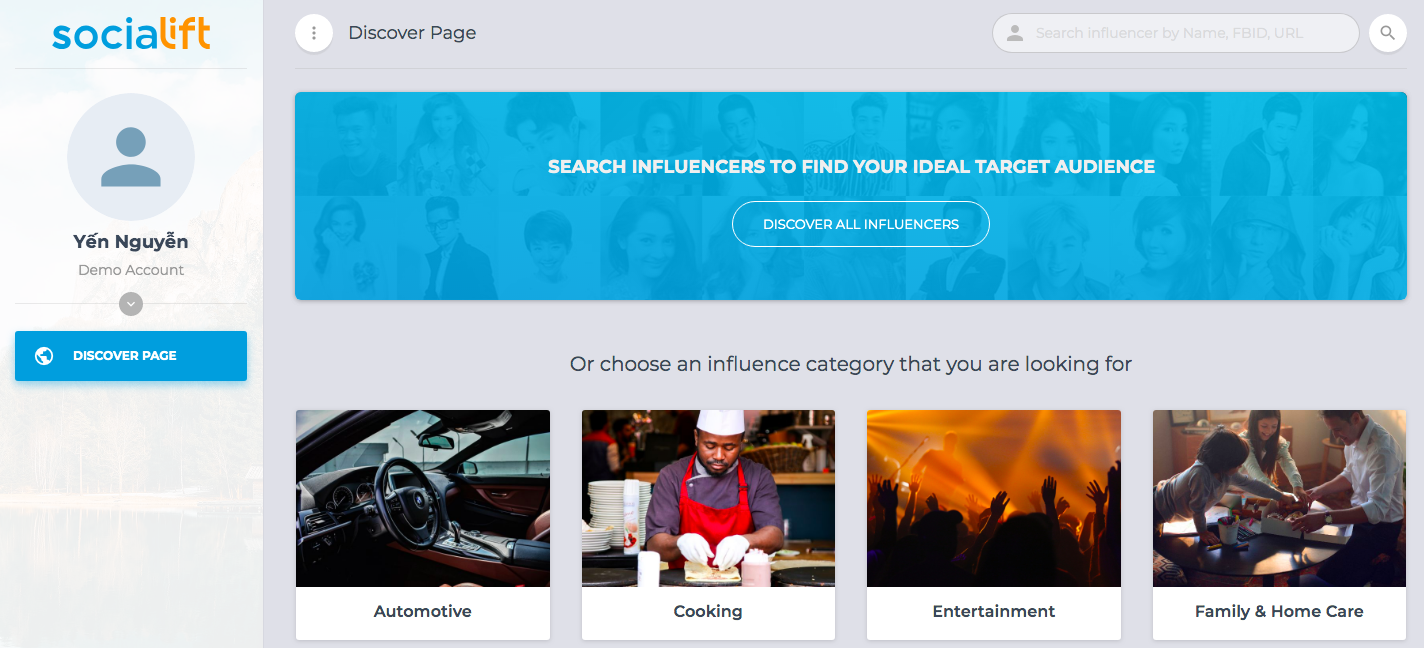Click the person icon in search field

[x=1015, y=33]
